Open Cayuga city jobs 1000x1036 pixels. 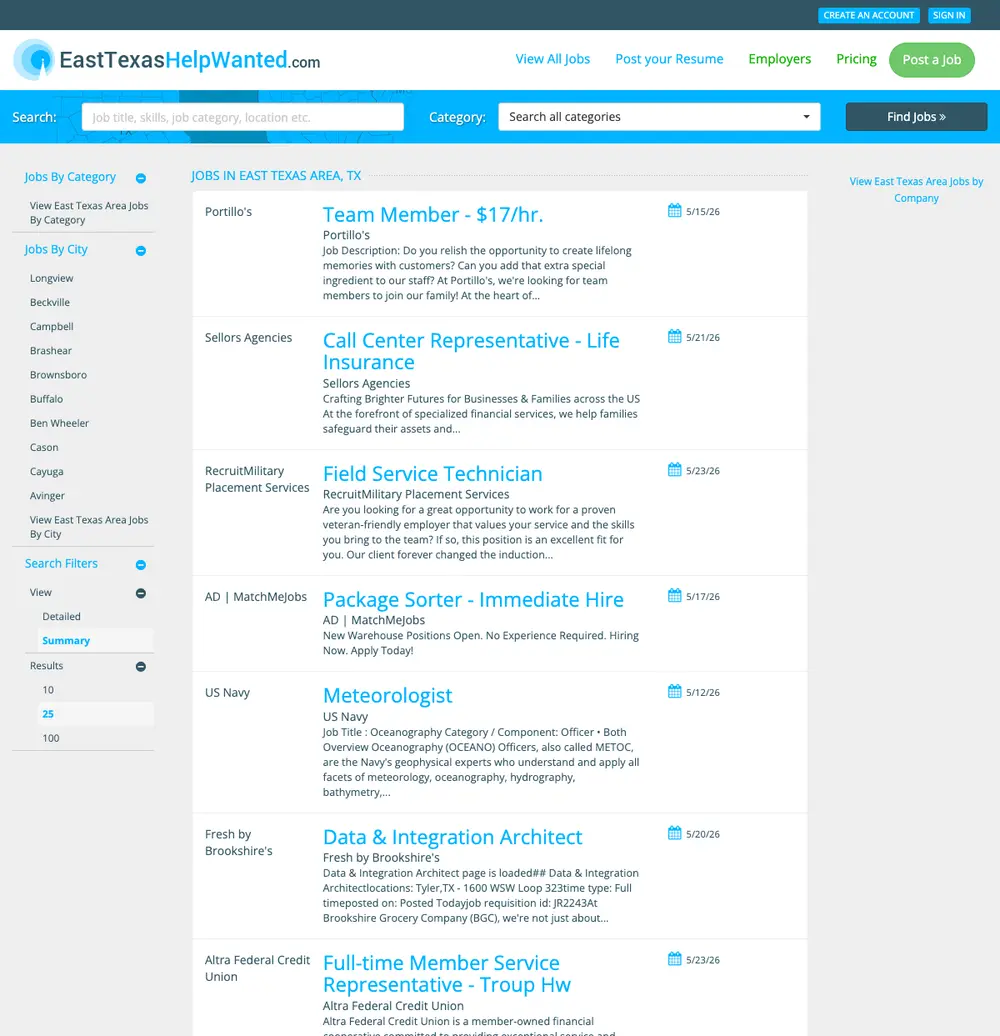coord(47,472)
